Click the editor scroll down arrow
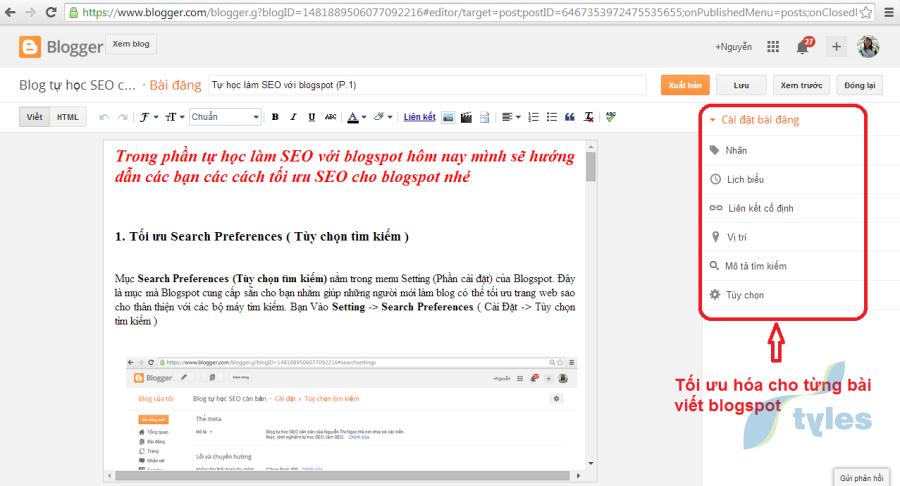The image size is (900, 486). click(x=591, y=463)
